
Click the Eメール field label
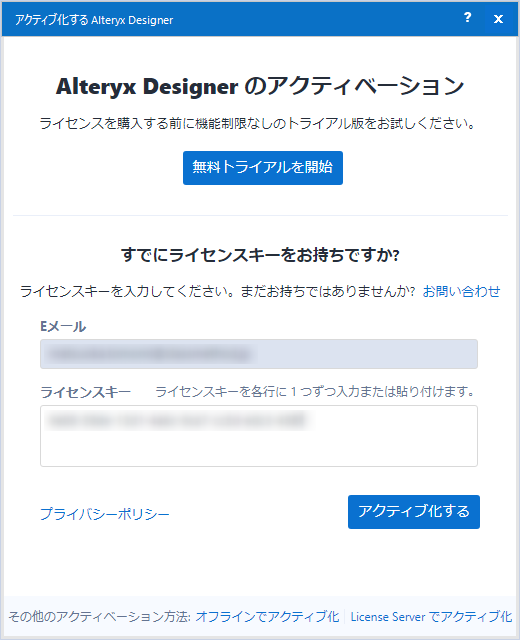pyautogui.click(x=63, y=327)
